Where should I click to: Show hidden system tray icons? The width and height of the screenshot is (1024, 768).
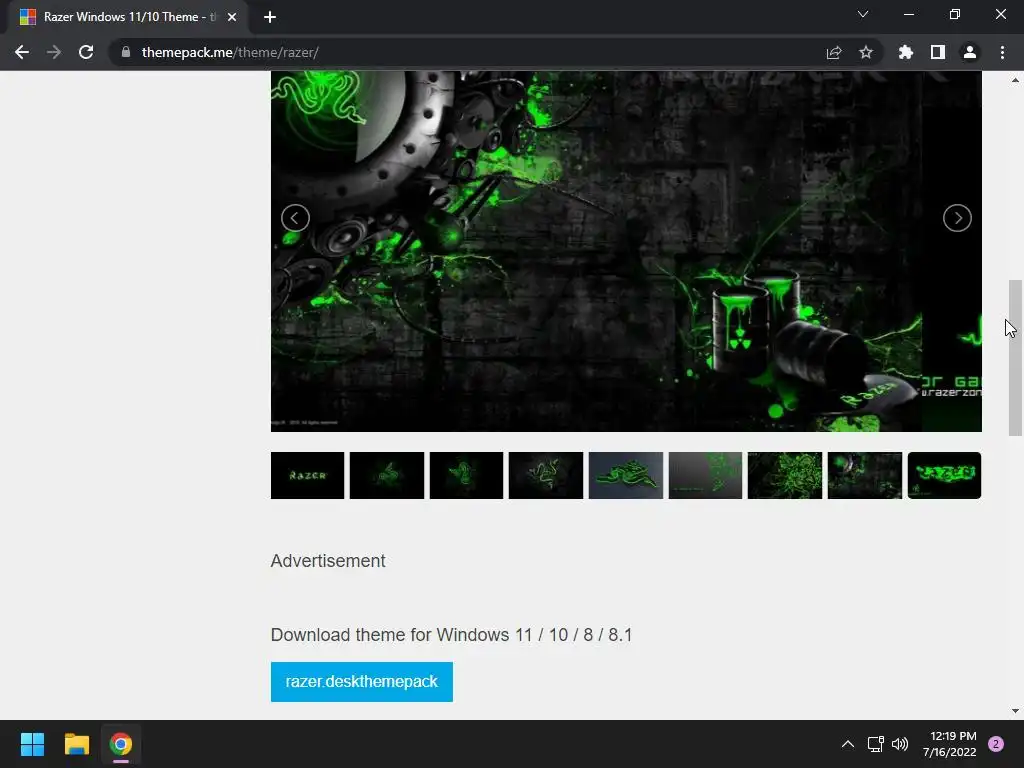point(848,744)
